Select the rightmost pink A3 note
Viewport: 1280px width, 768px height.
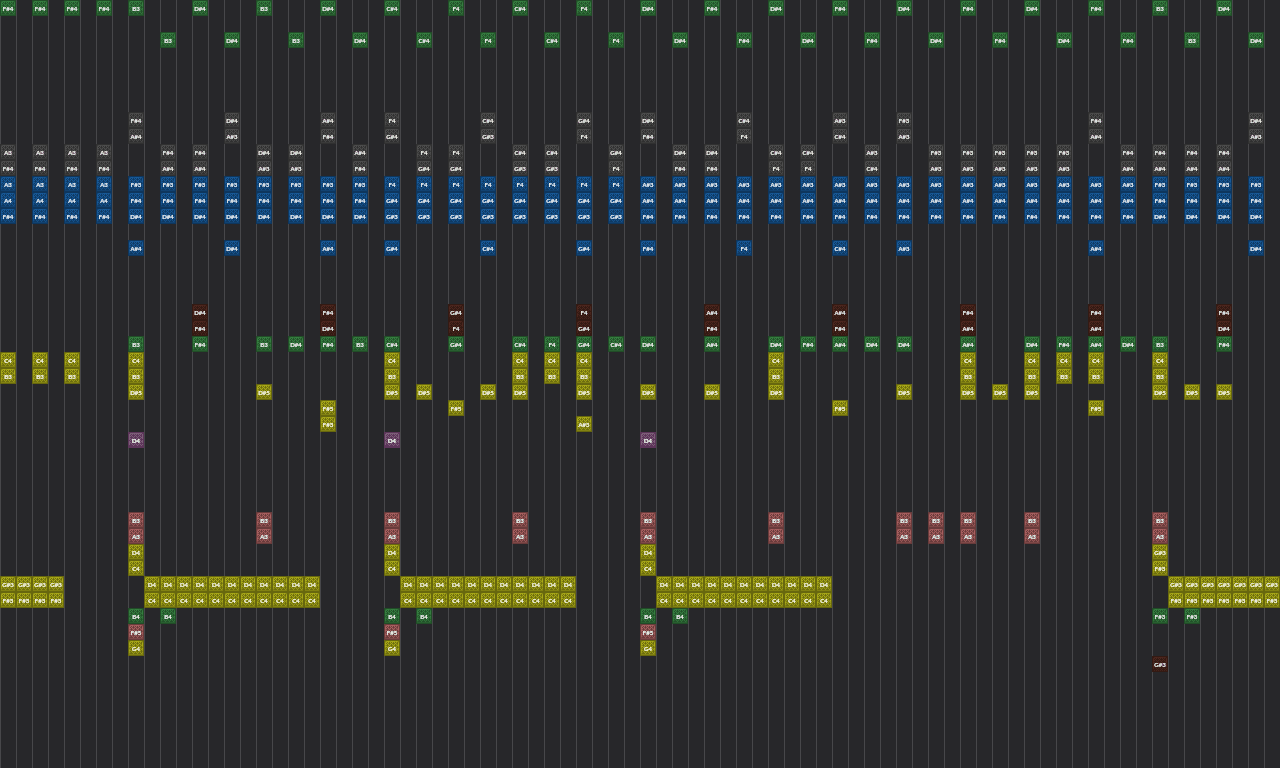pyautogui.click(x=1160, y=536)
